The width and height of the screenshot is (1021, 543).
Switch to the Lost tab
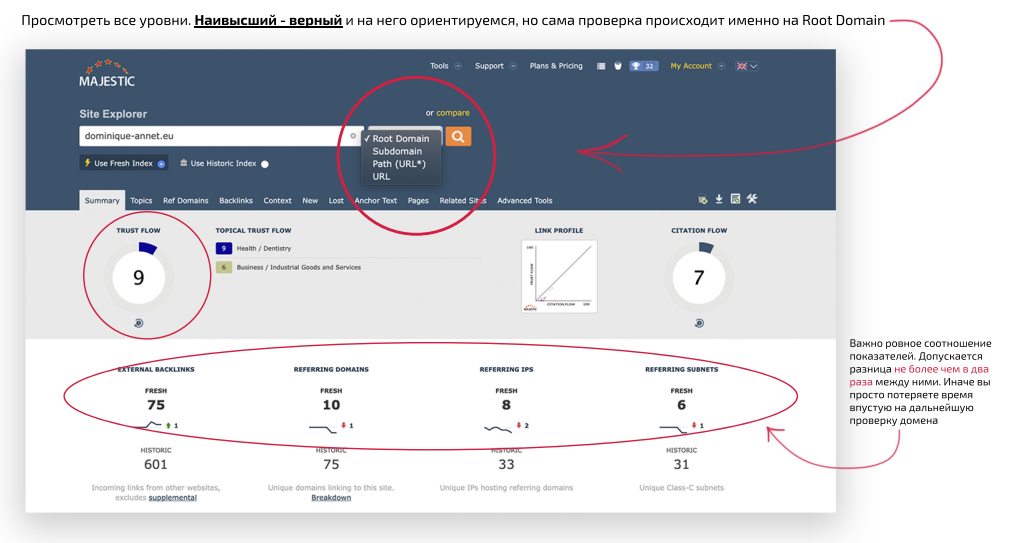pos(336,201)
